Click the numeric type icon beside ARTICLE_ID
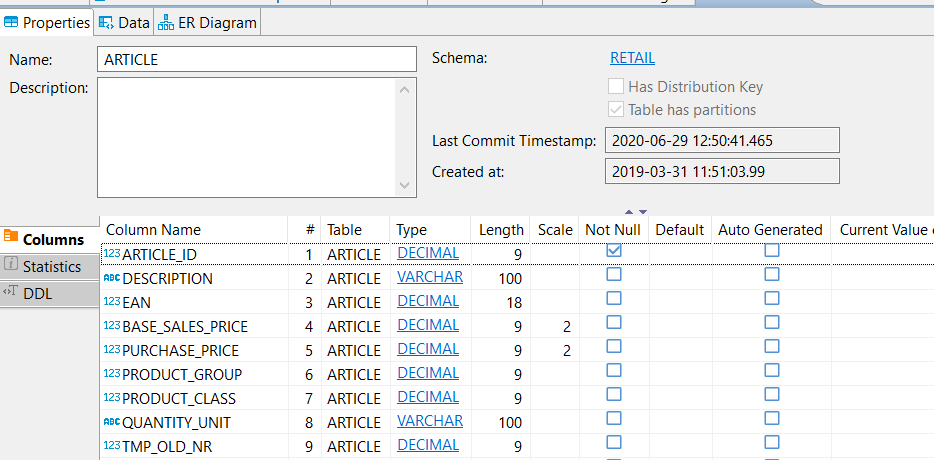Image resolution: width=934 pixels, height=460 pixels. 112,253
